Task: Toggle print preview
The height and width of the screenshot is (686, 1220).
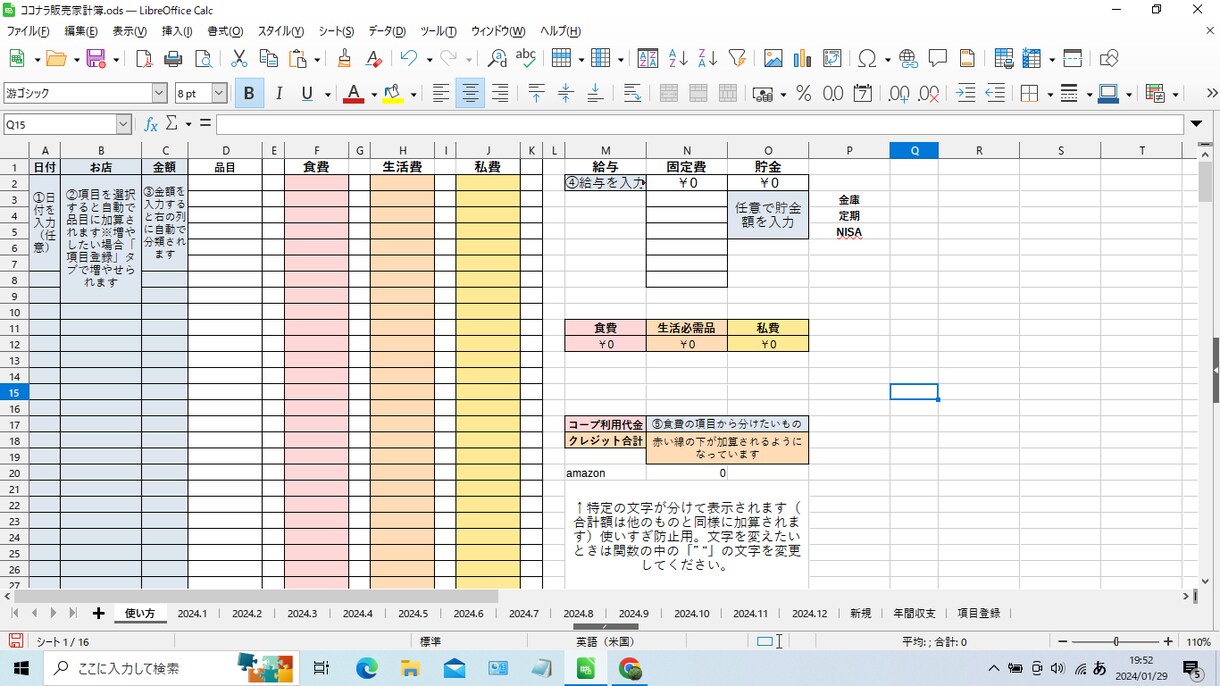Action: (x=203, y=59)
